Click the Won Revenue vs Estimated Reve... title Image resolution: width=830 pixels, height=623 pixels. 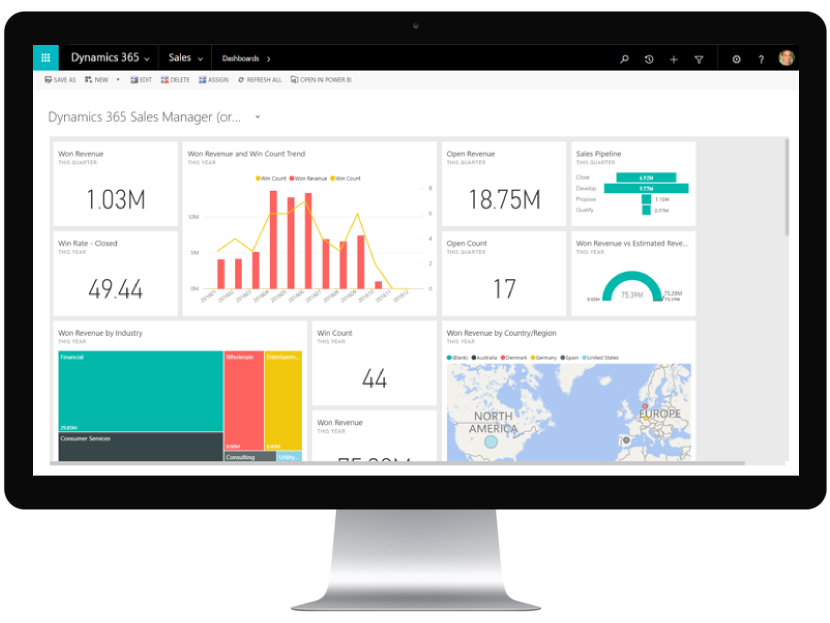(x=632, y=243)
